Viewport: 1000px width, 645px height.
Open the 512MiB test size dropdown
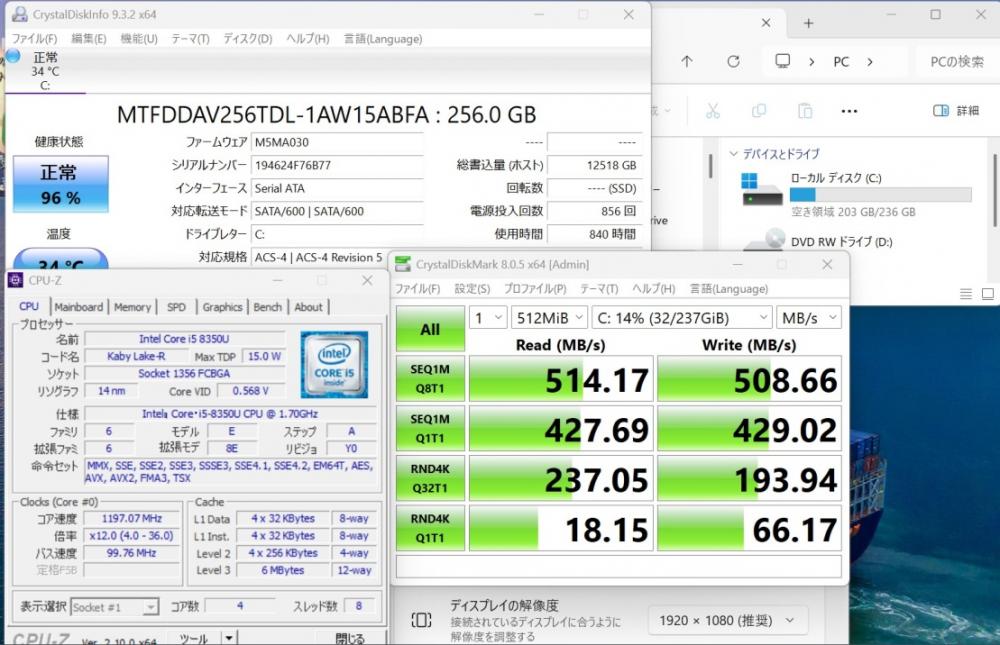(550, 318)
